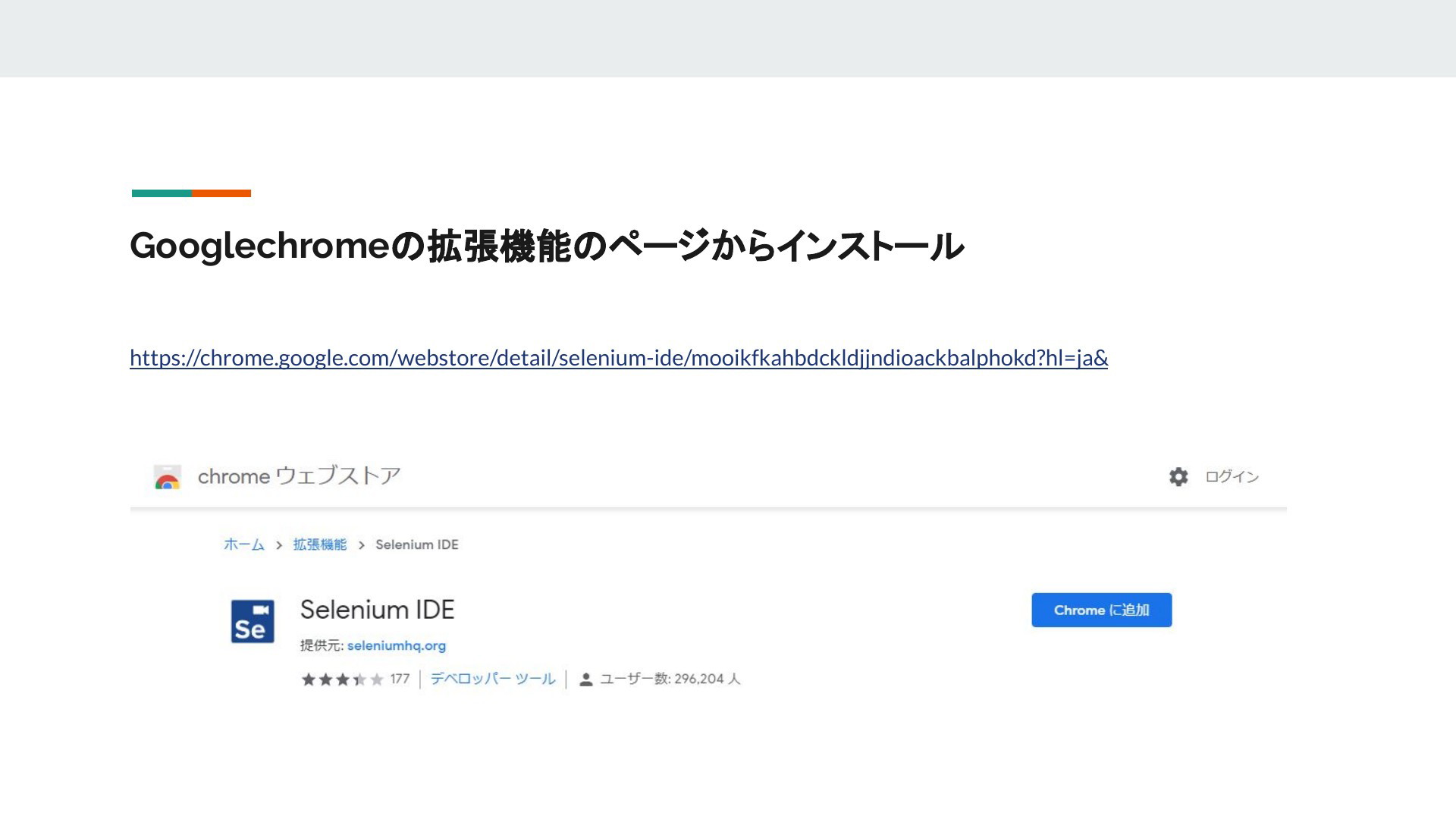
Task: Click the user count person icon
Action: [585, 679]
